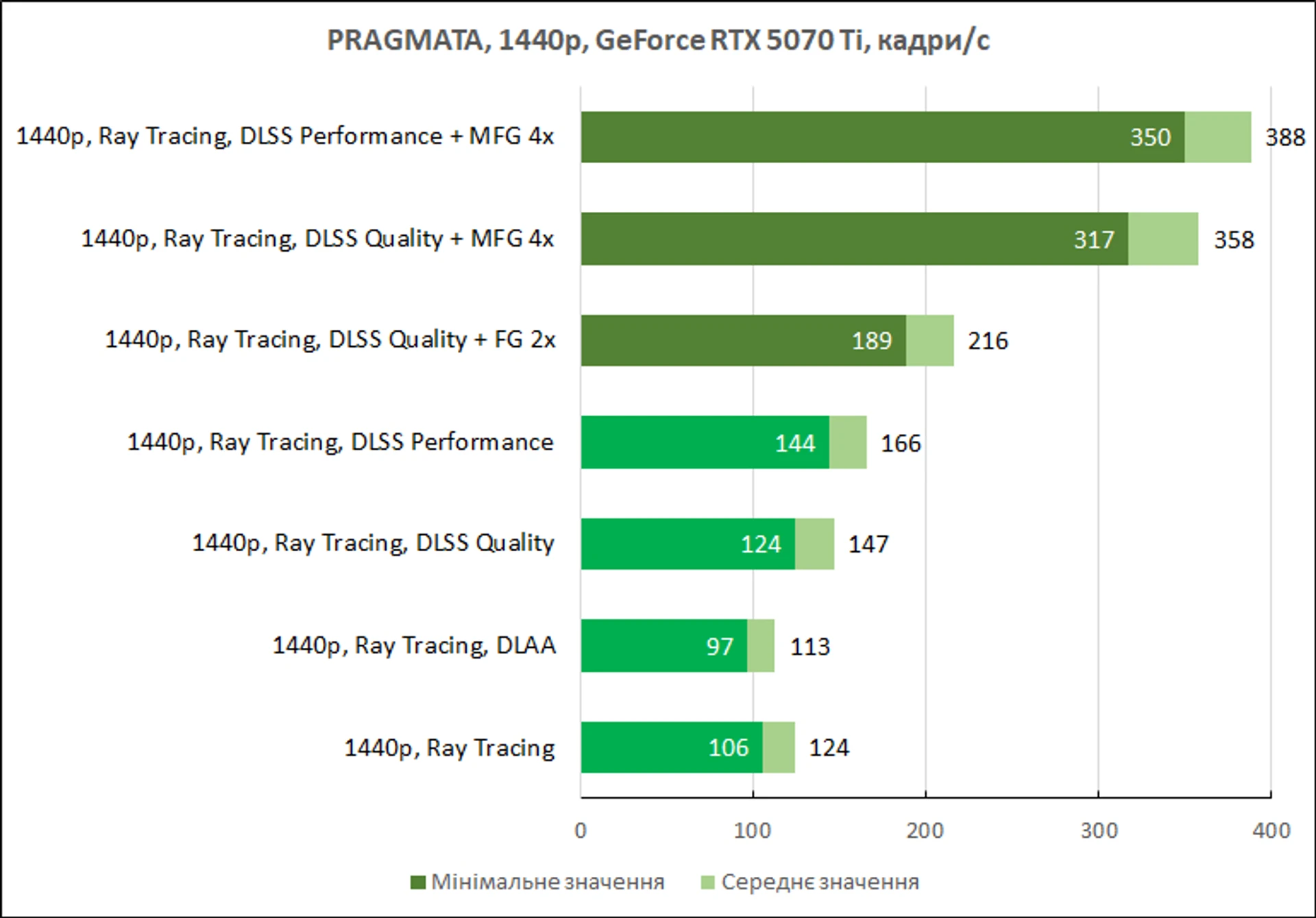This screenshot has width=1316, height=918.
Task: Click the category label 1440p, Ray Tracing, DLAA
Action: [414, 646]
